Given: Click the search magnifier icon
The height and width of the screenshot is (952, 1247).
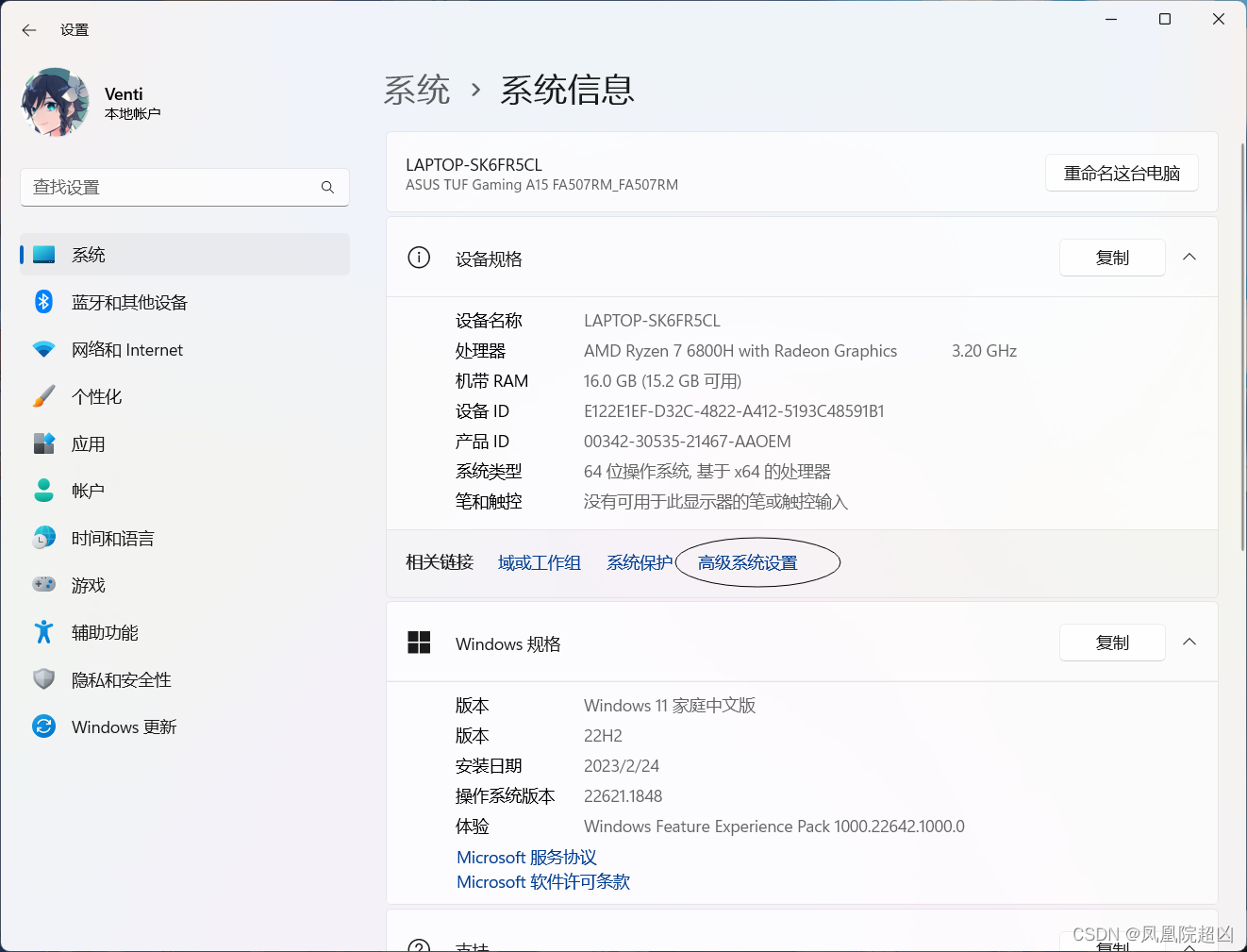Looking at the screenshot, I should pyautogui.click(x=327, y=187).
